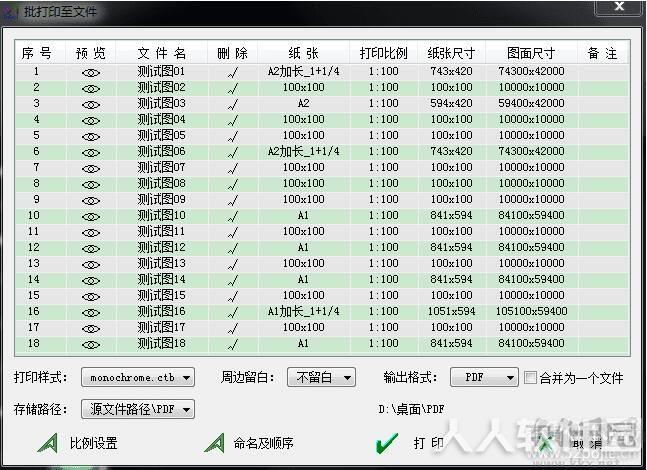The width and height of the screenshot is (647, 470).
Task: Click the delete mark in row 测试图03
Action: point(233,105)
